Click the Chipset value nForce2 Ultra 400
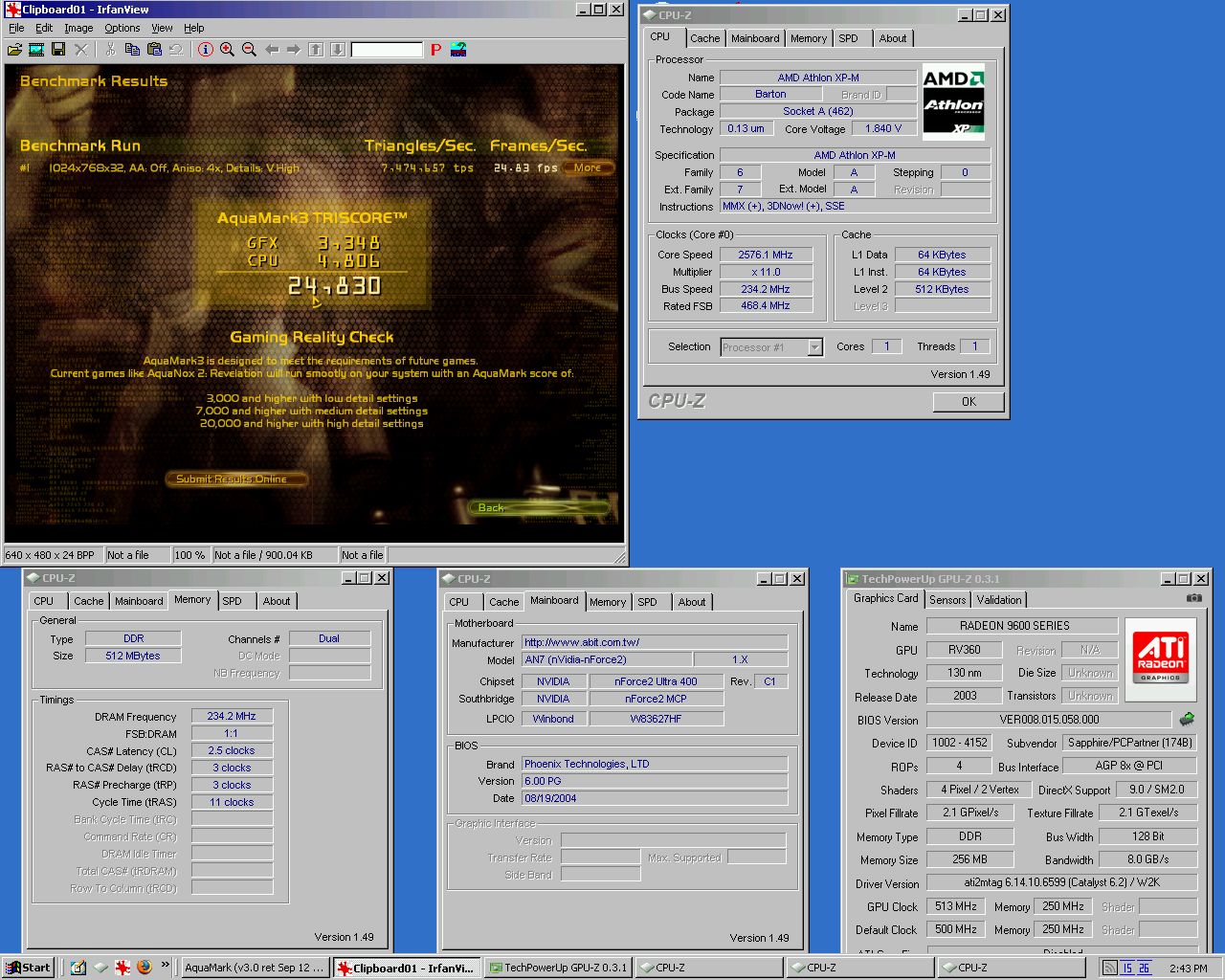This screenshot has height=980, width=1225. 656,681
